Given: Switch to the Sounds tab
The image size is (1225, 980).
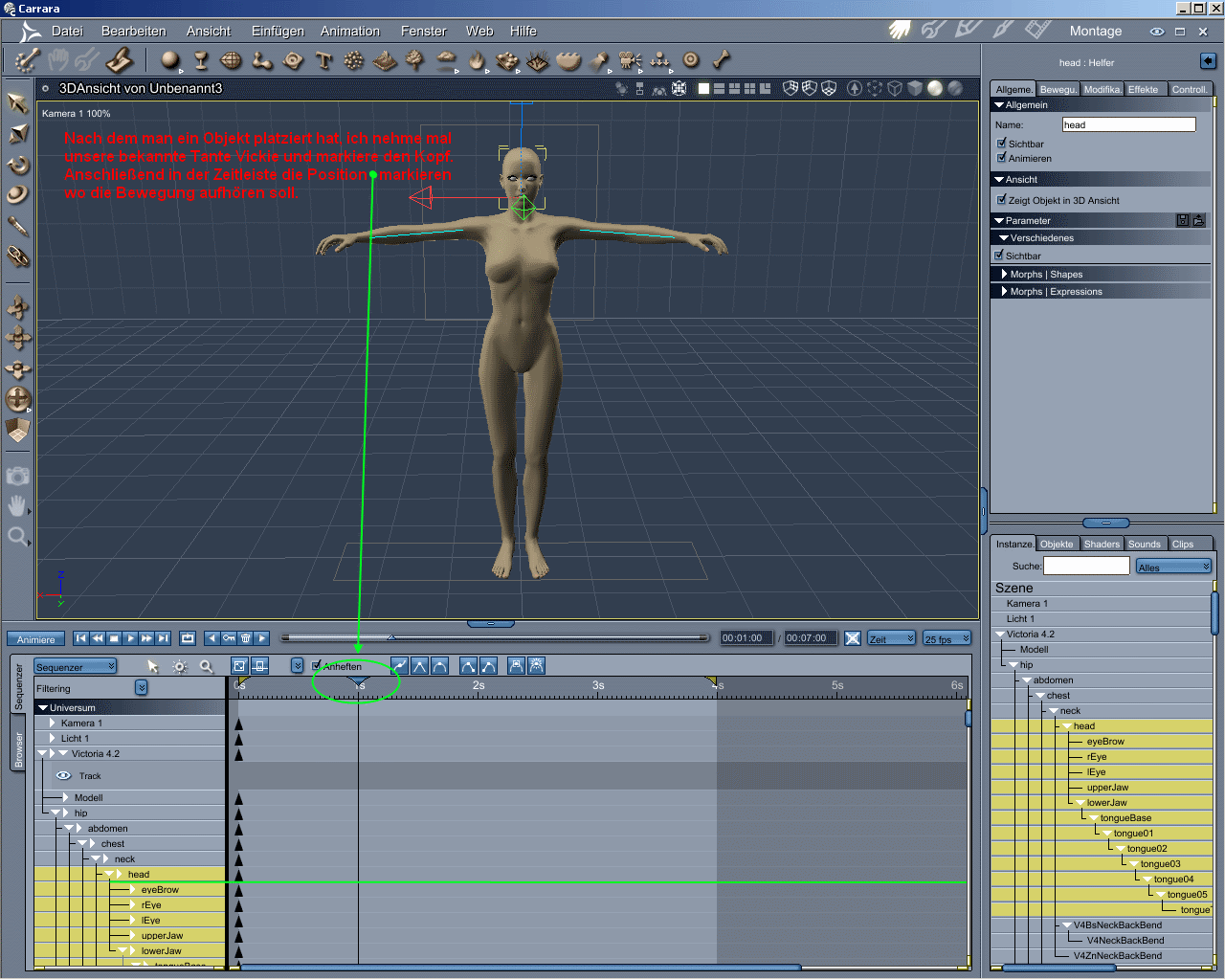Looking at the screenshot, I should click(1145, 544).
